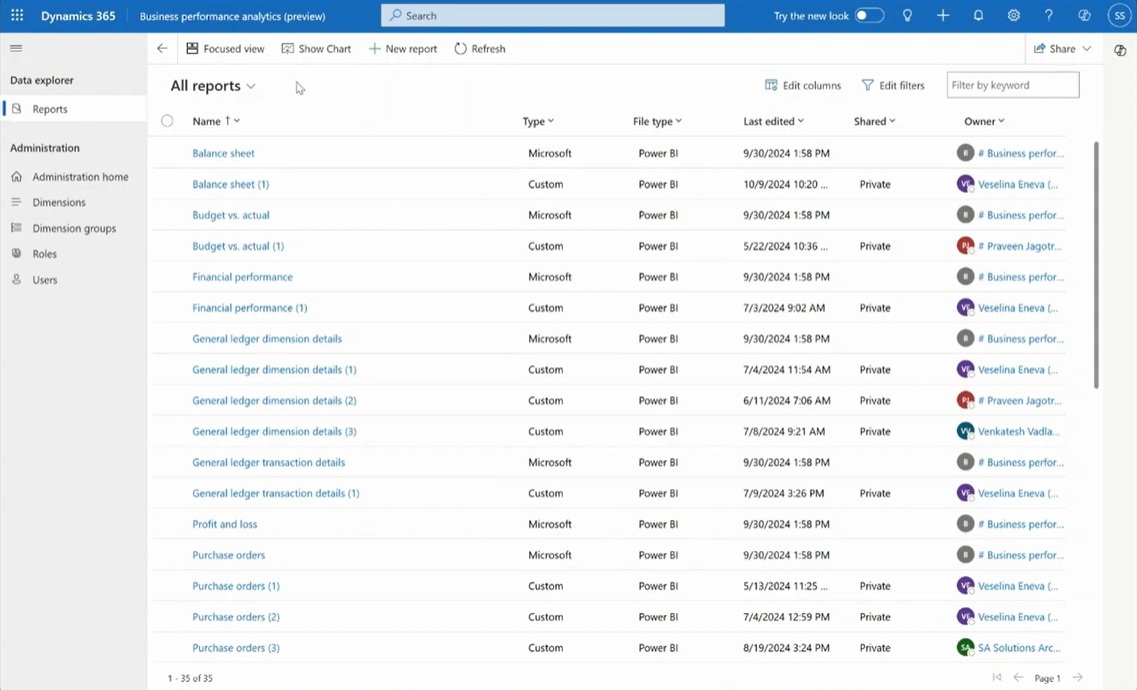Screen dimensions: 1137x690
Task: Open the Owner column menu
Action: (x=984, y=121)
